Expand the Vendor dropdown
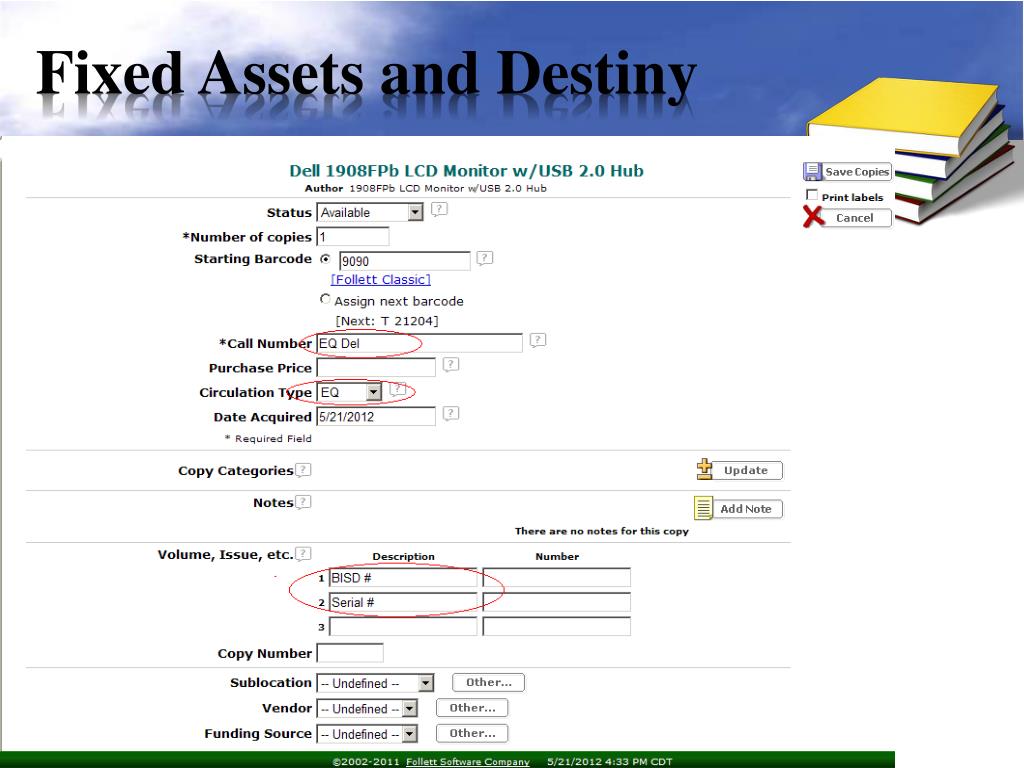 pyautogui.click(x=367, y=709)
